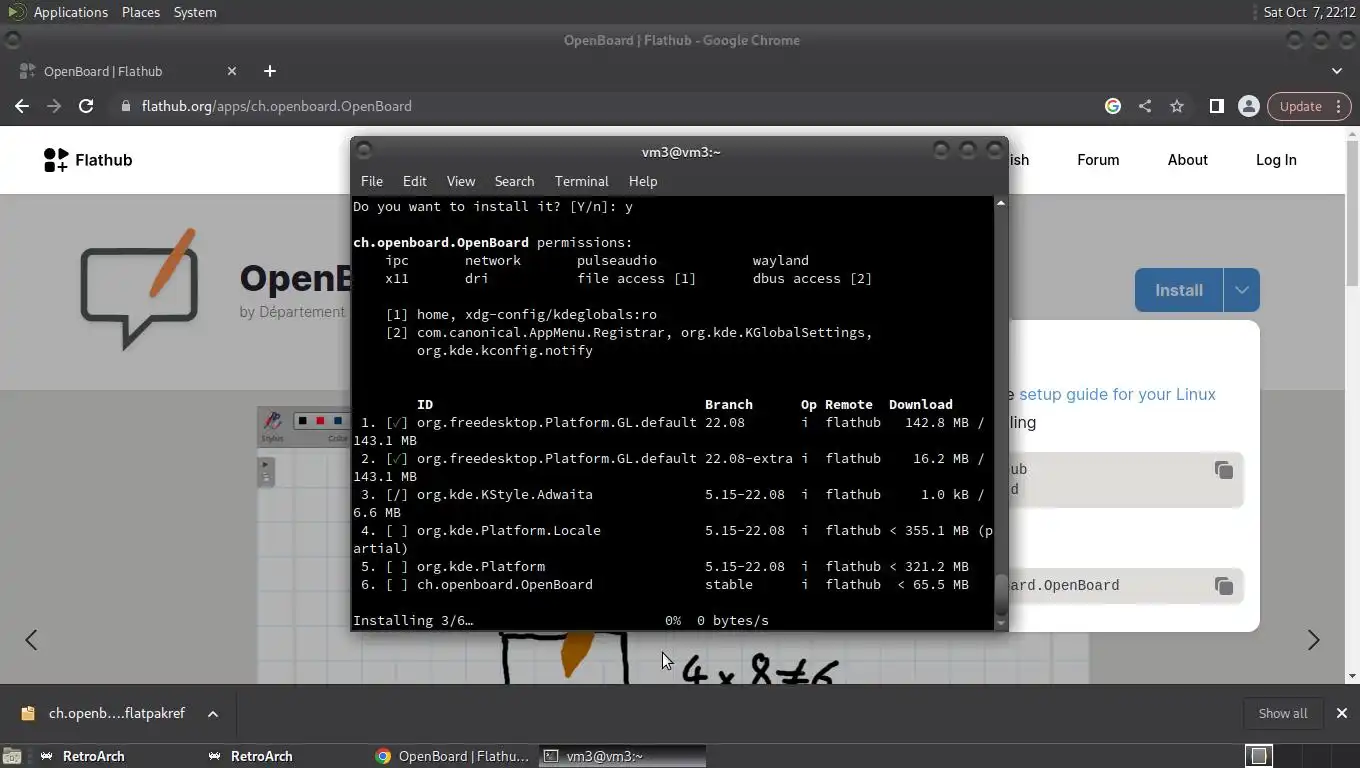The width and height of the screenshot is (1360, 768).
Task: Open Chrome's three-dot menu
Action: click(x=1339, y=106)
